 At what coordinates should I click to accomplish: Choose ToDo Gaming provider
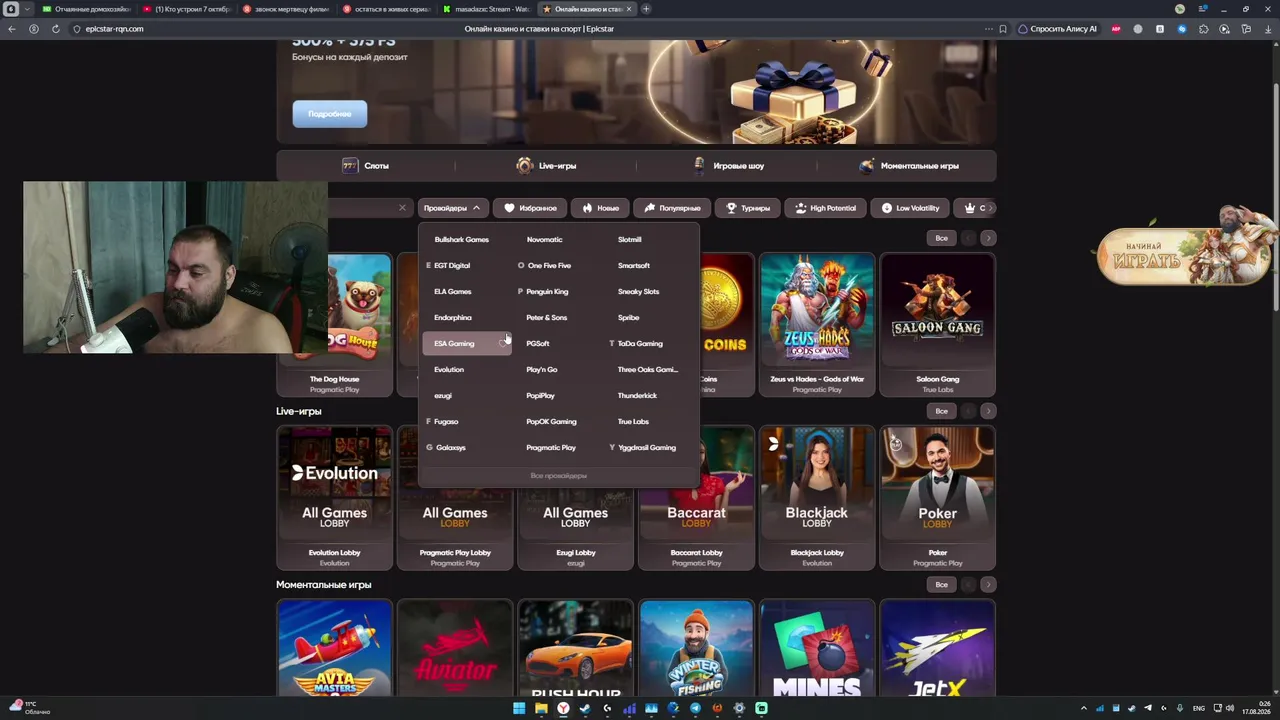click(640, 344)
